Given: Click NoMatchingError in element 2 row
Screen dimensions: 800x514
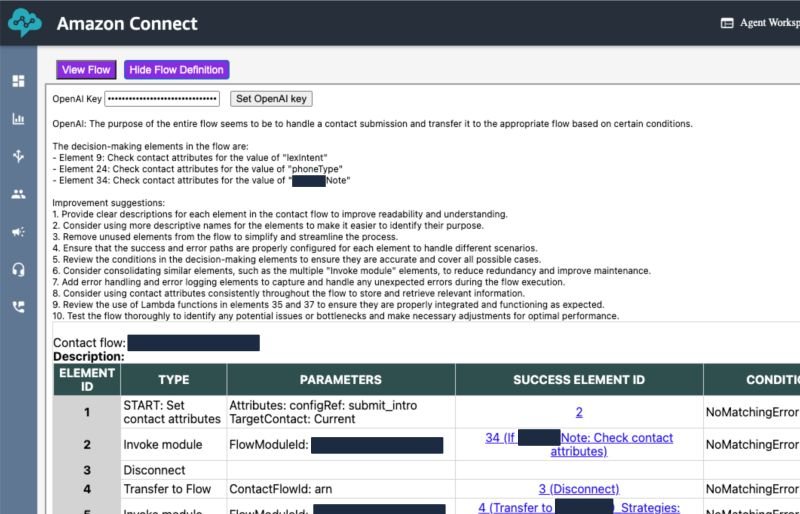Looking at the screenshot, I should point(752,445).
